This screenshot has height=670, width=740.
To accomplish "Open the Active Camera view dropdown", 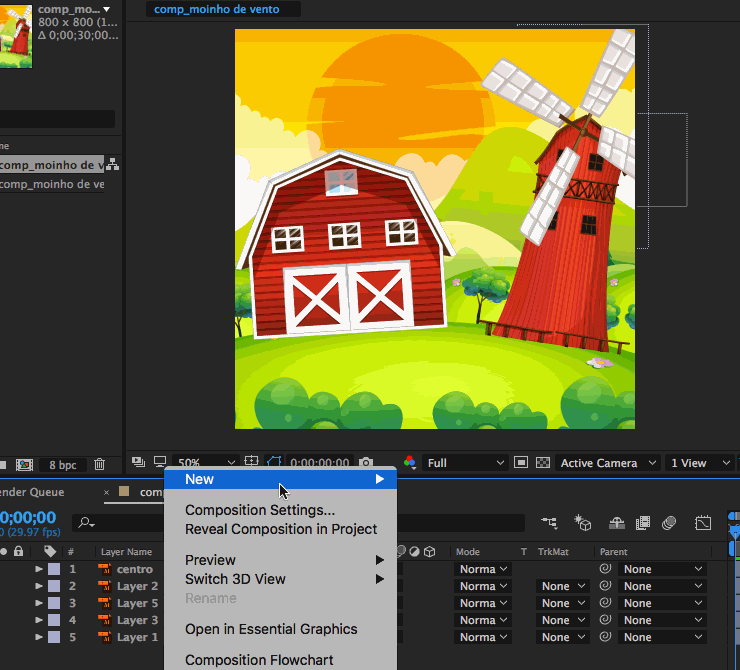I will [x=608, y=463].
